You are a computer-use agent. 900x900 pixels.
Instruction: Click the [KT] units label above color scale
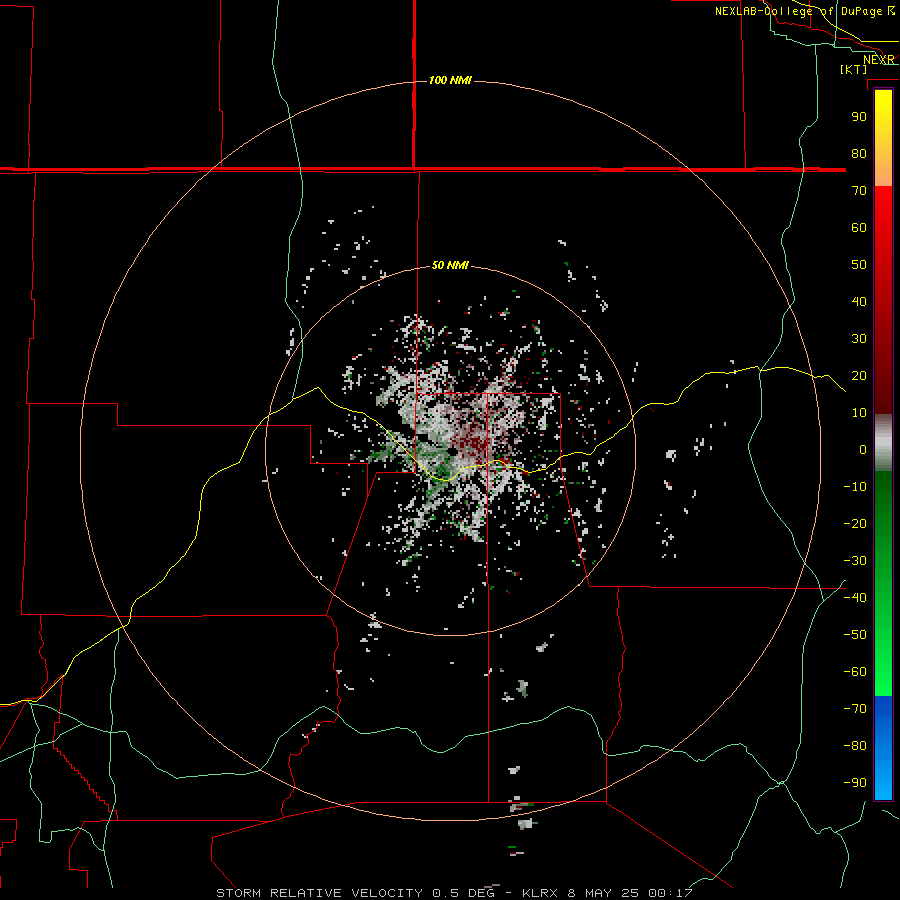[x=853, y=69]
